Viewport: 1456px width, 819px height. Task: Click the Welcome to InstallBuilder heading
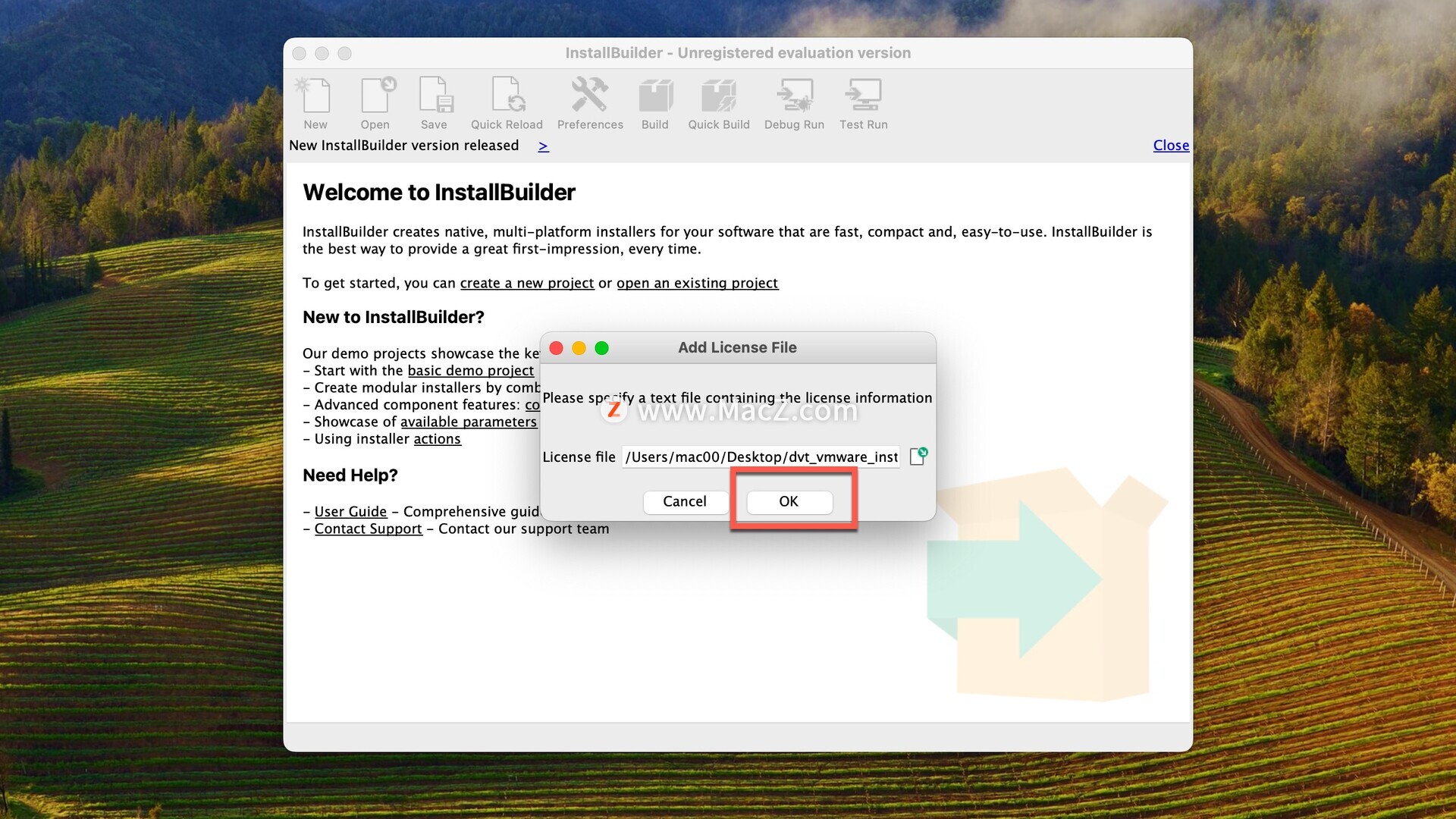439,193
